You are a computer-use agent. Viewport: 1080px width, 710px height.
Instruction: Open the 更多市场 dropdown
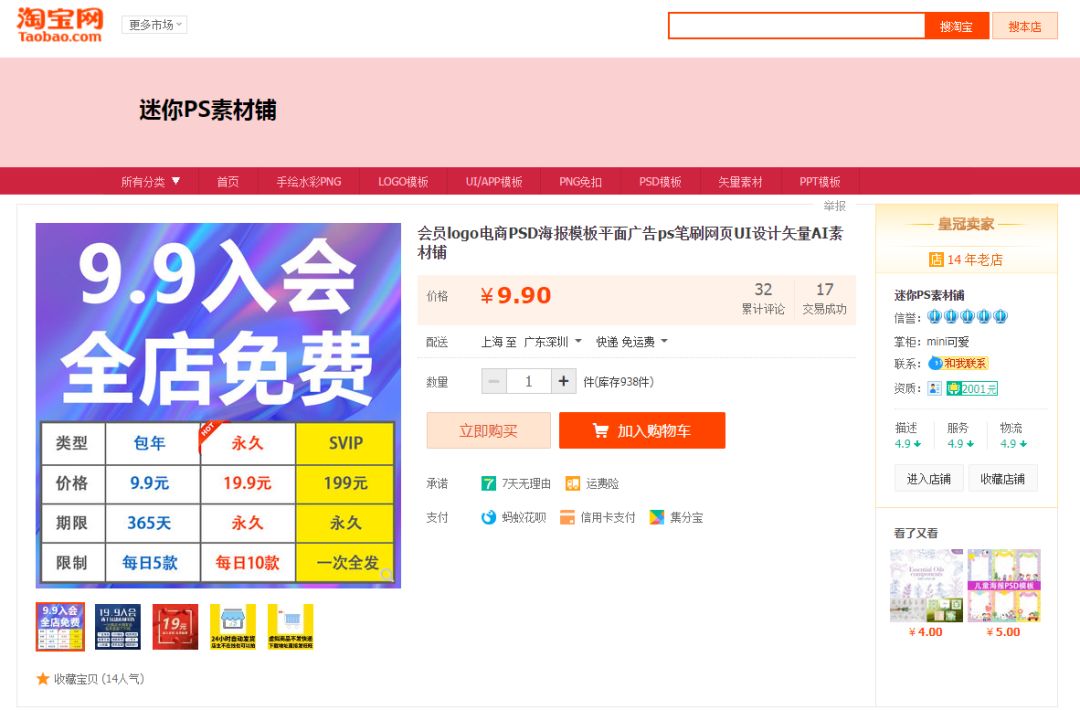(154, 25)
